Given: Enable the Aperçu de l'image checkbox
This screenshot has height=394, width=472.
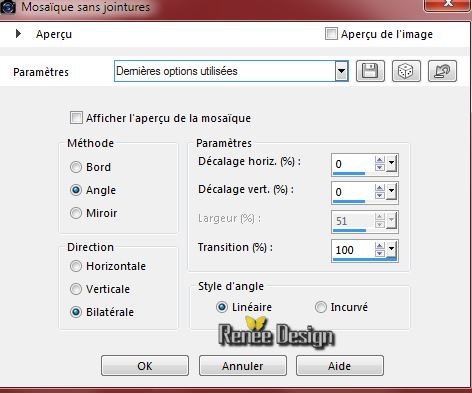Looking at the screenshot, I should pyautogui.click(x=331, y=34).
